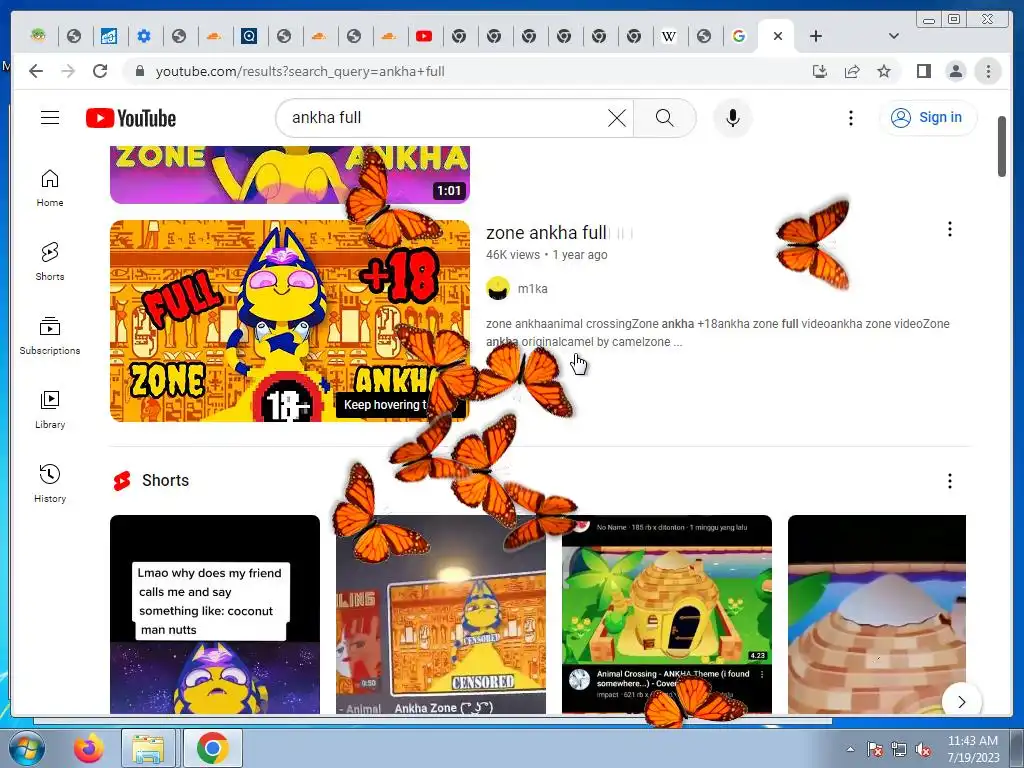This screenshot has height=768, width=1024.
Task: Switch to the red YouTube tab
Action: point(424,36)
